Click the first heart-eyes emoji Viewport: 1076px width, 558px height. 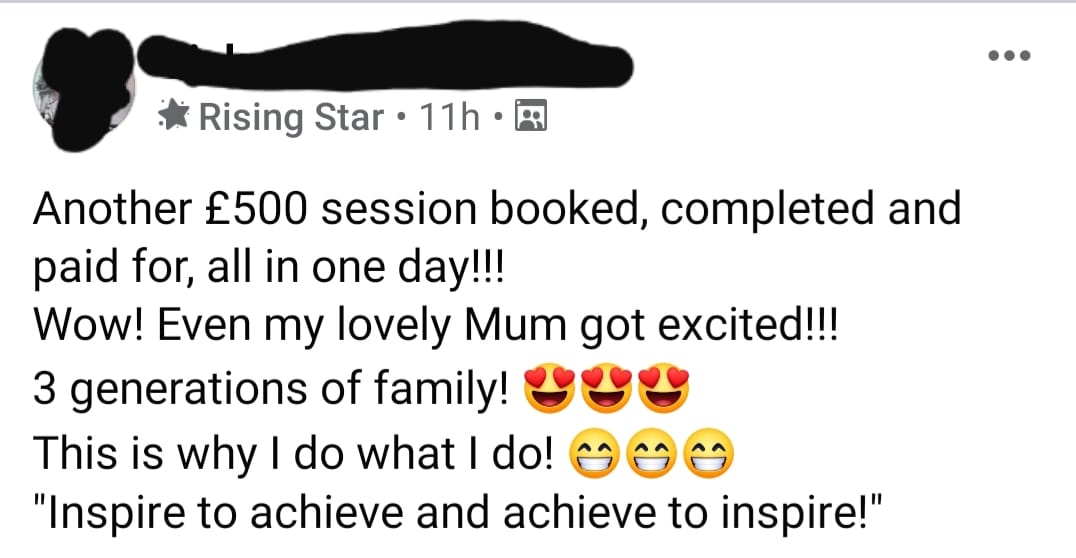(549, 388)
